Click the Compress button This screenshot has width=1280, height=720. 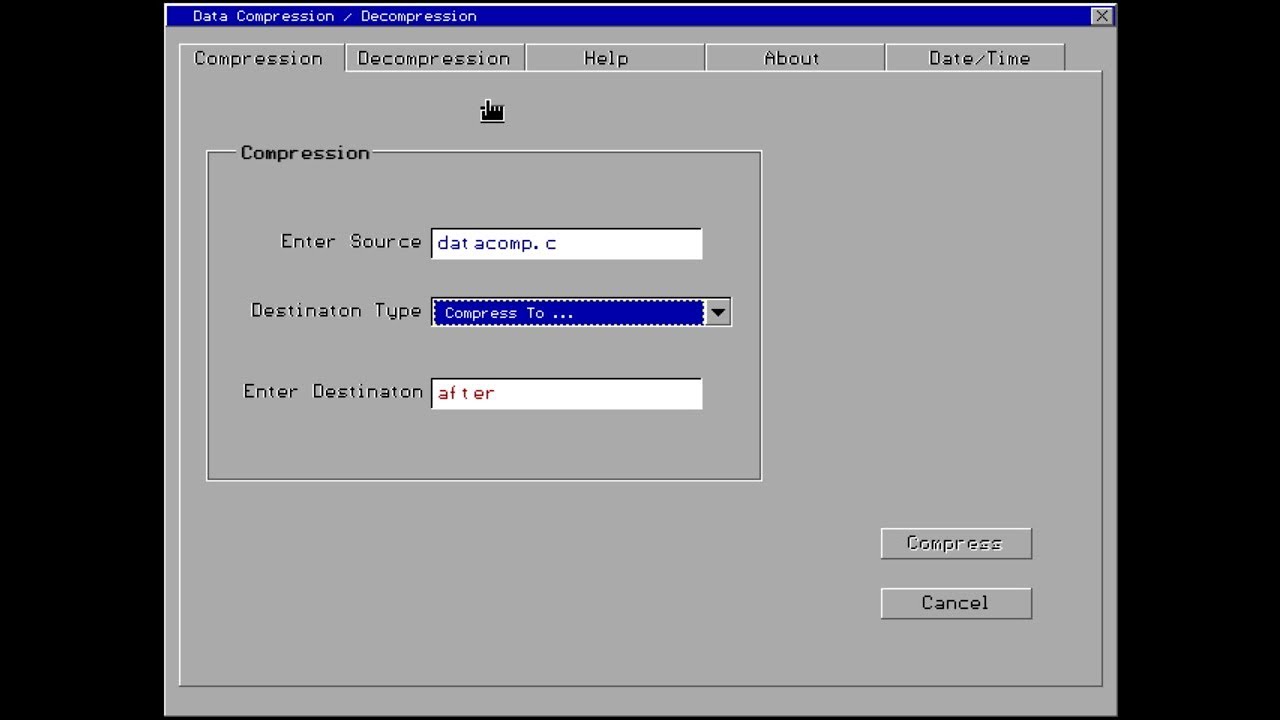pos(956,543)
